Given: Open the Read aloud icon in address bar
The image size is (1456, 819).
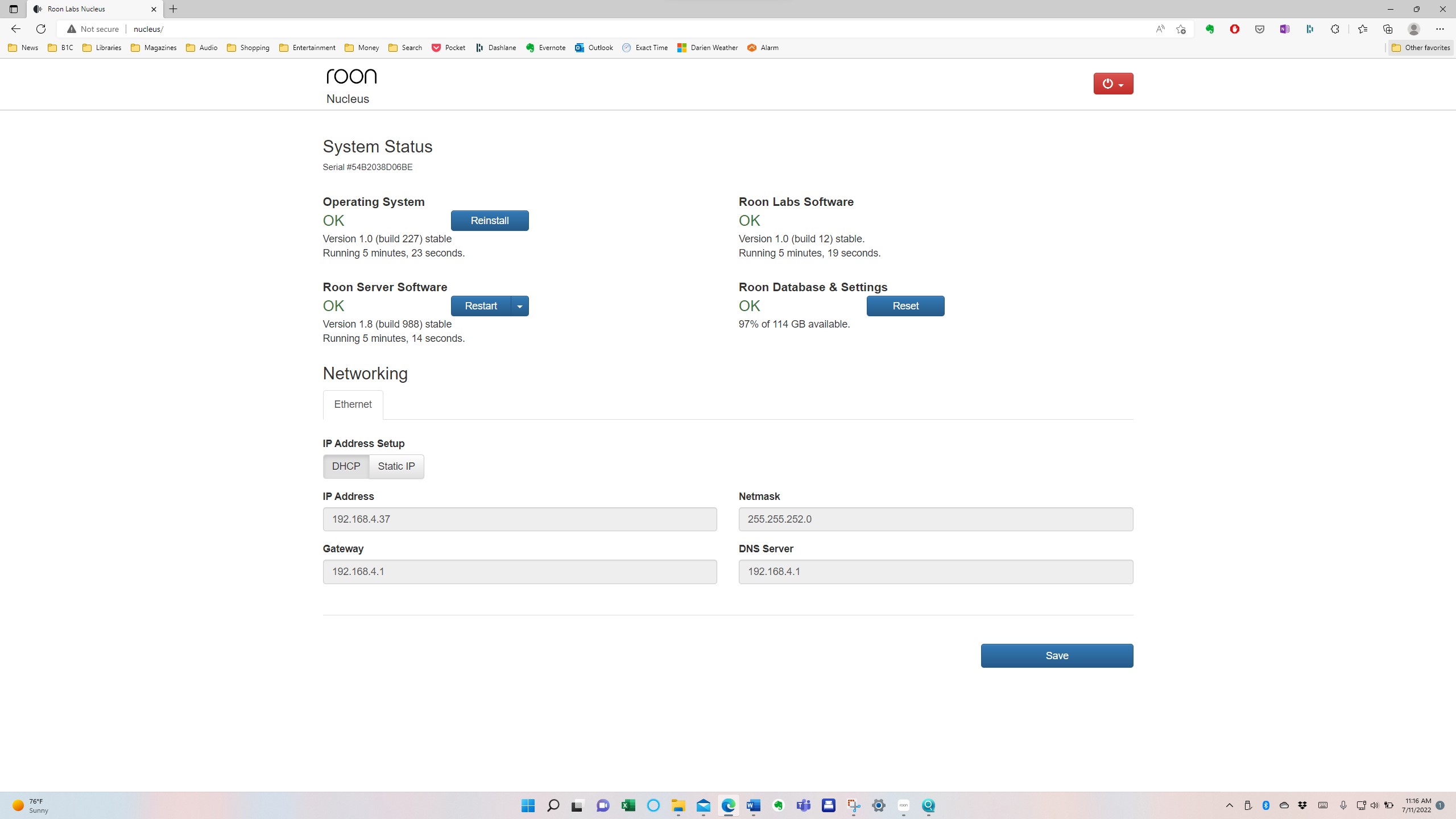Looking at the screenshot, I should tap(1160, 29).
